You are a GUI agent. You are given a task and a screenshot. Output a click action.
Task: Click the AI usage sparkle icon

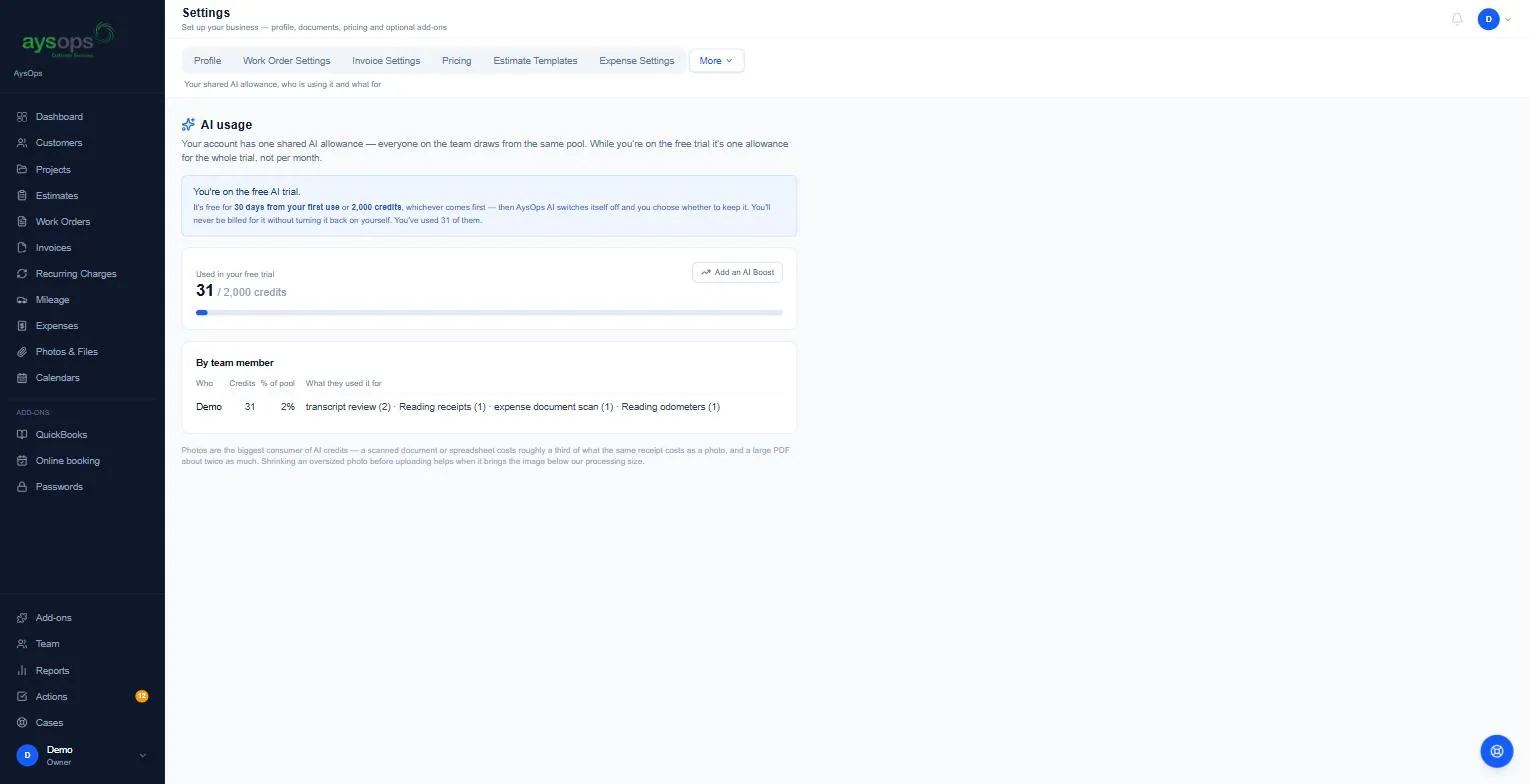click(188, 125)
